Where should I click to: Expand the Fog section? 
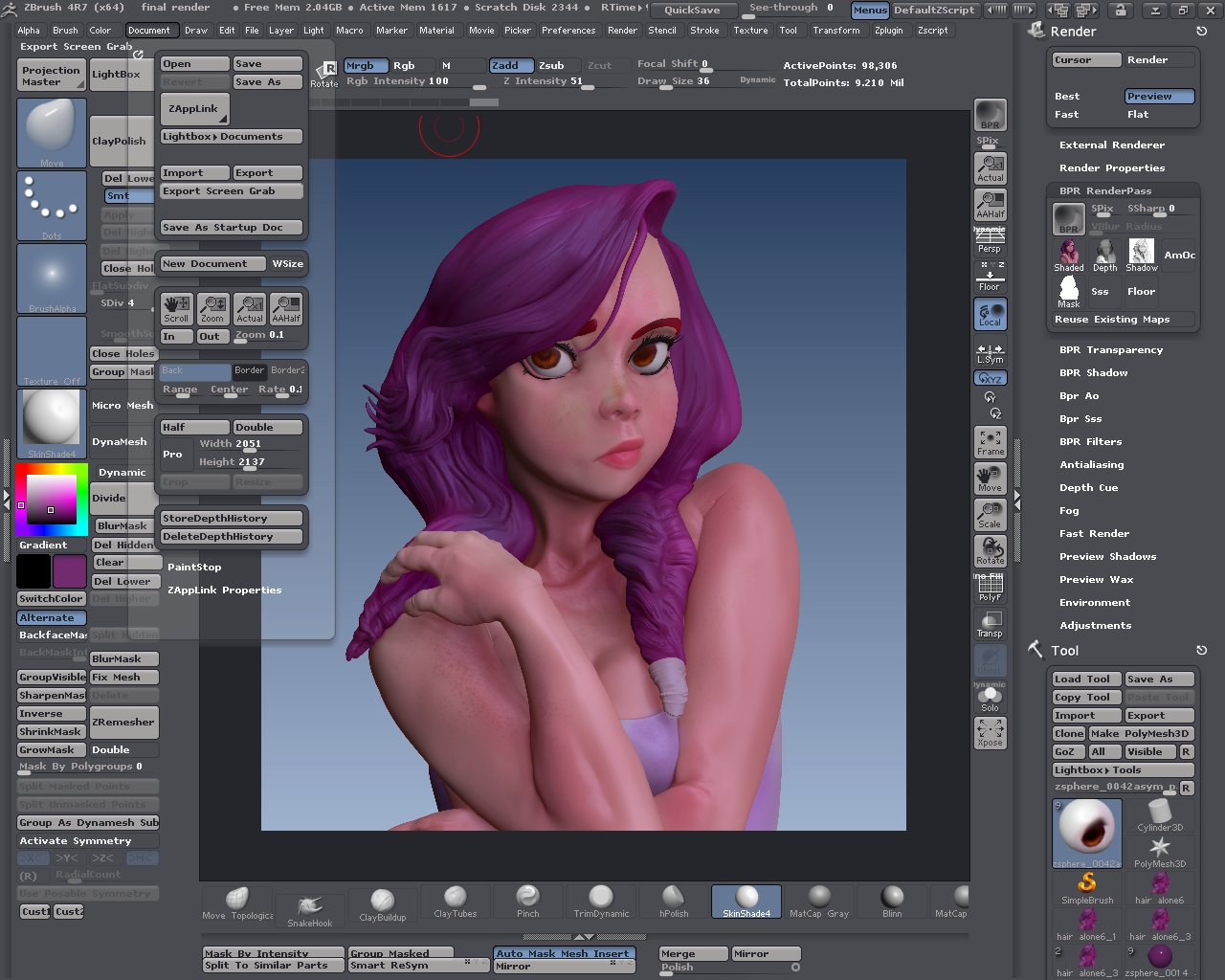coord(1069,511)
